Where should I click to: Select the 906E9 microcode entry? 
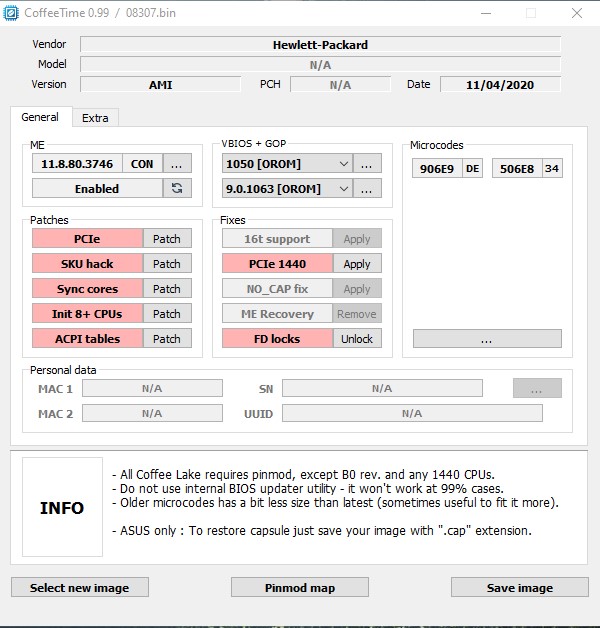pyautogui.click(x=437, y=169)
